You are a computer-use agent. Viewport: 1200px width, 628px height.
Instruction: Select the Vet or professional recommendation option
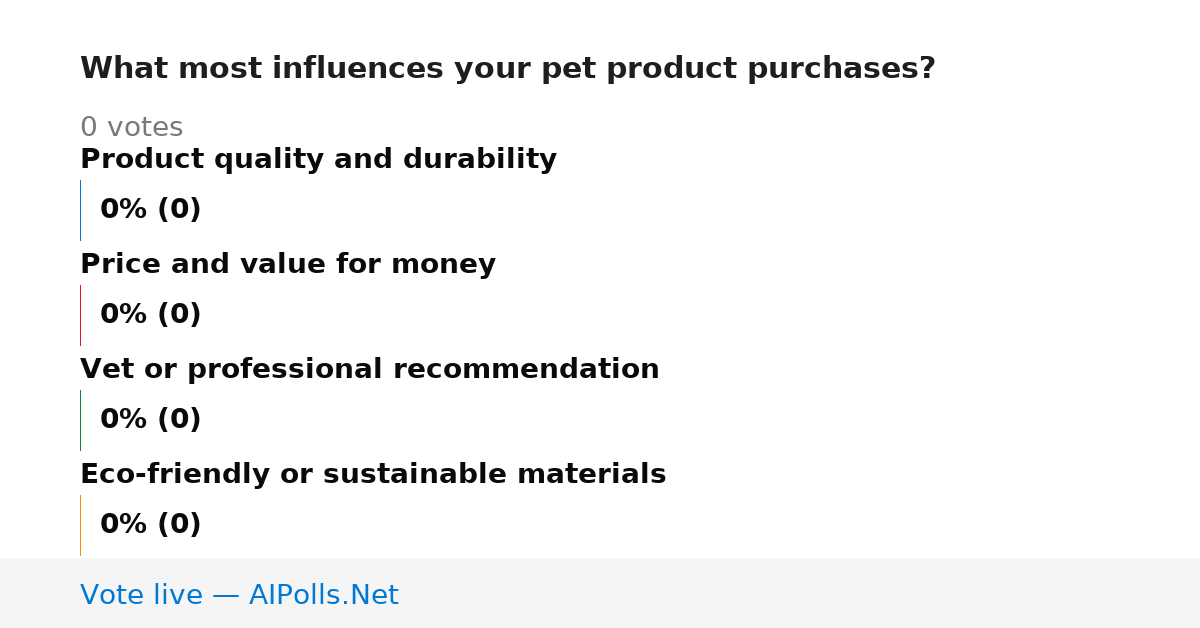pos(370,370)
